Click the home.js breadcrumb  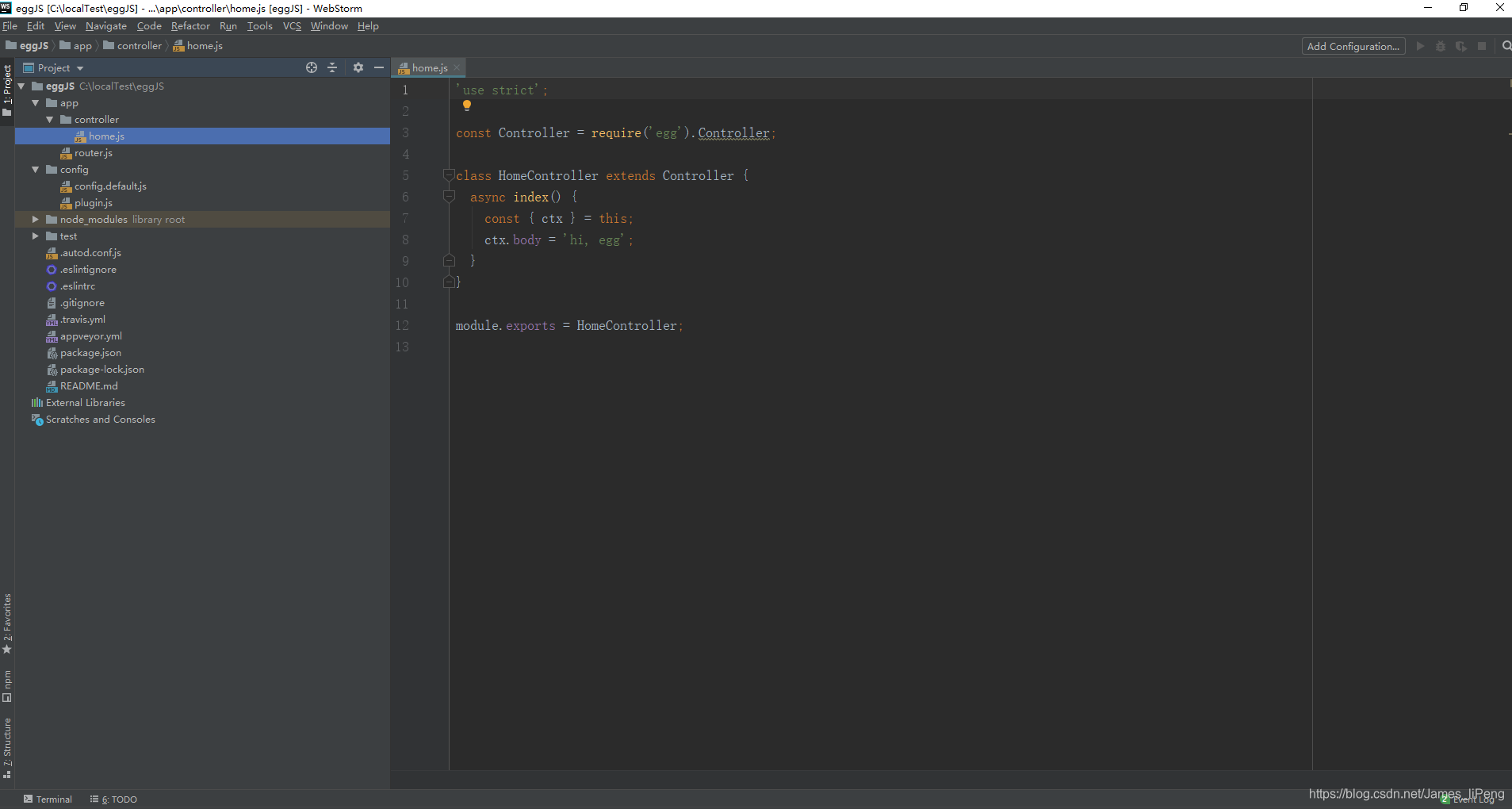(x=198, y=46)
